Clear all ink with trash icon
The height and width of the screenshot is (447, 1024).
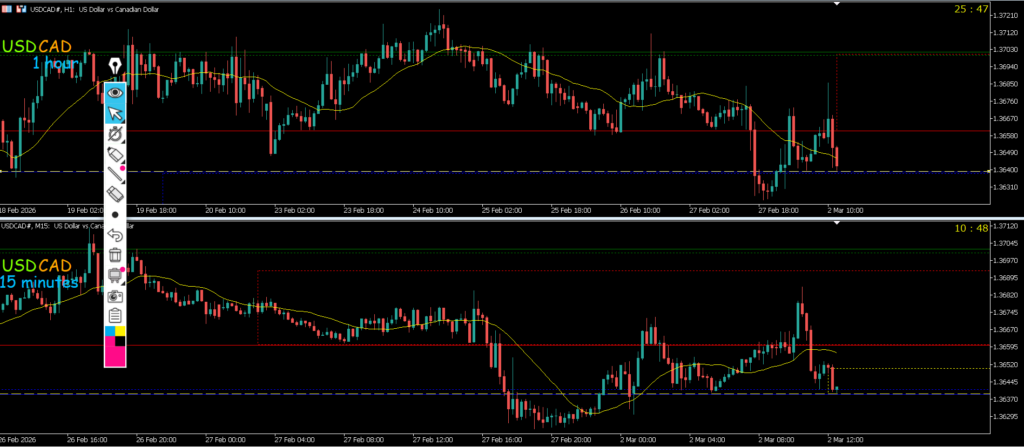(115, 256)
